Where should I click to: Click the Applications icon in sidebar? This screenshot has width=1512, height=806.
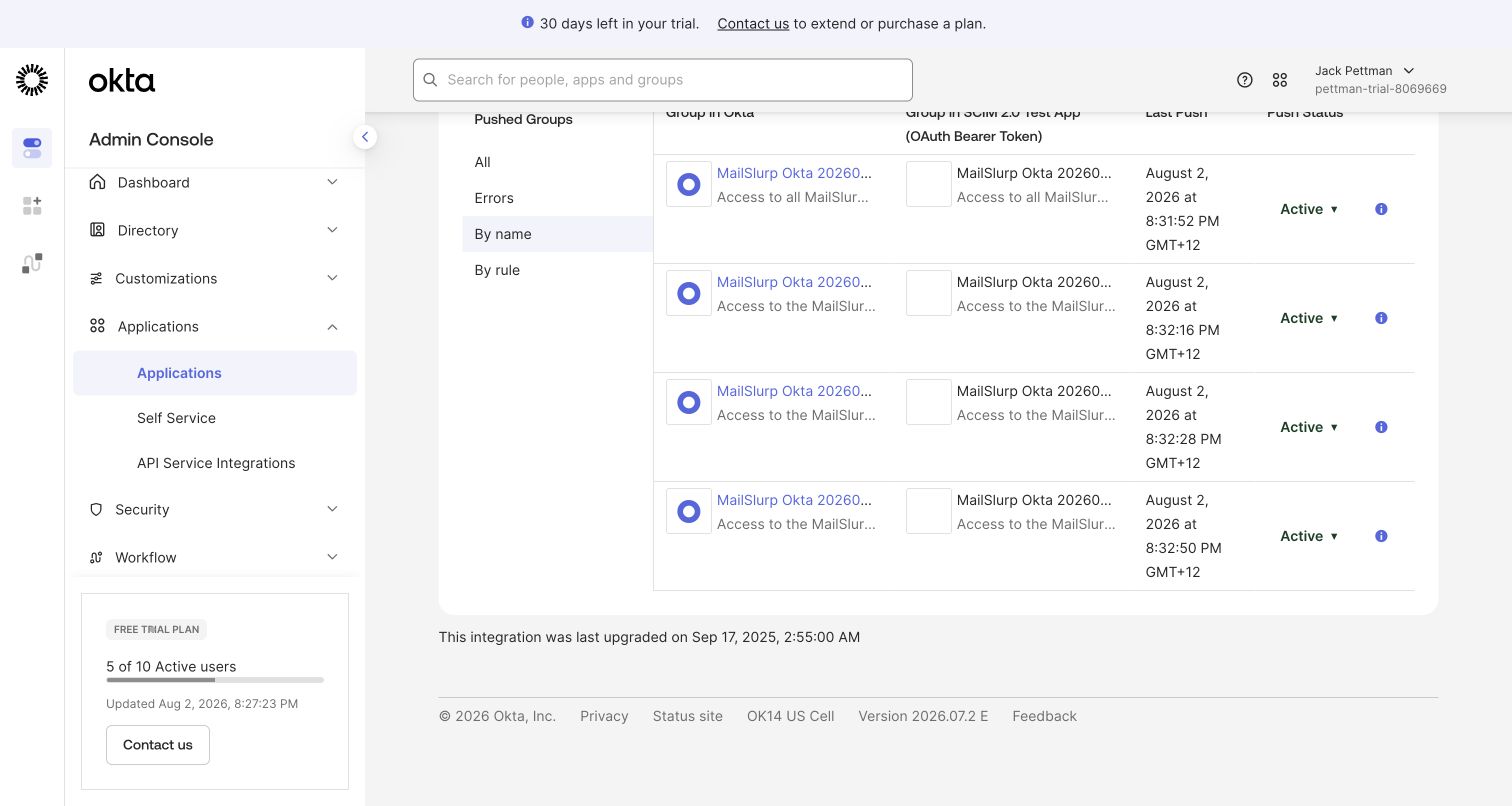pos(97,326)
